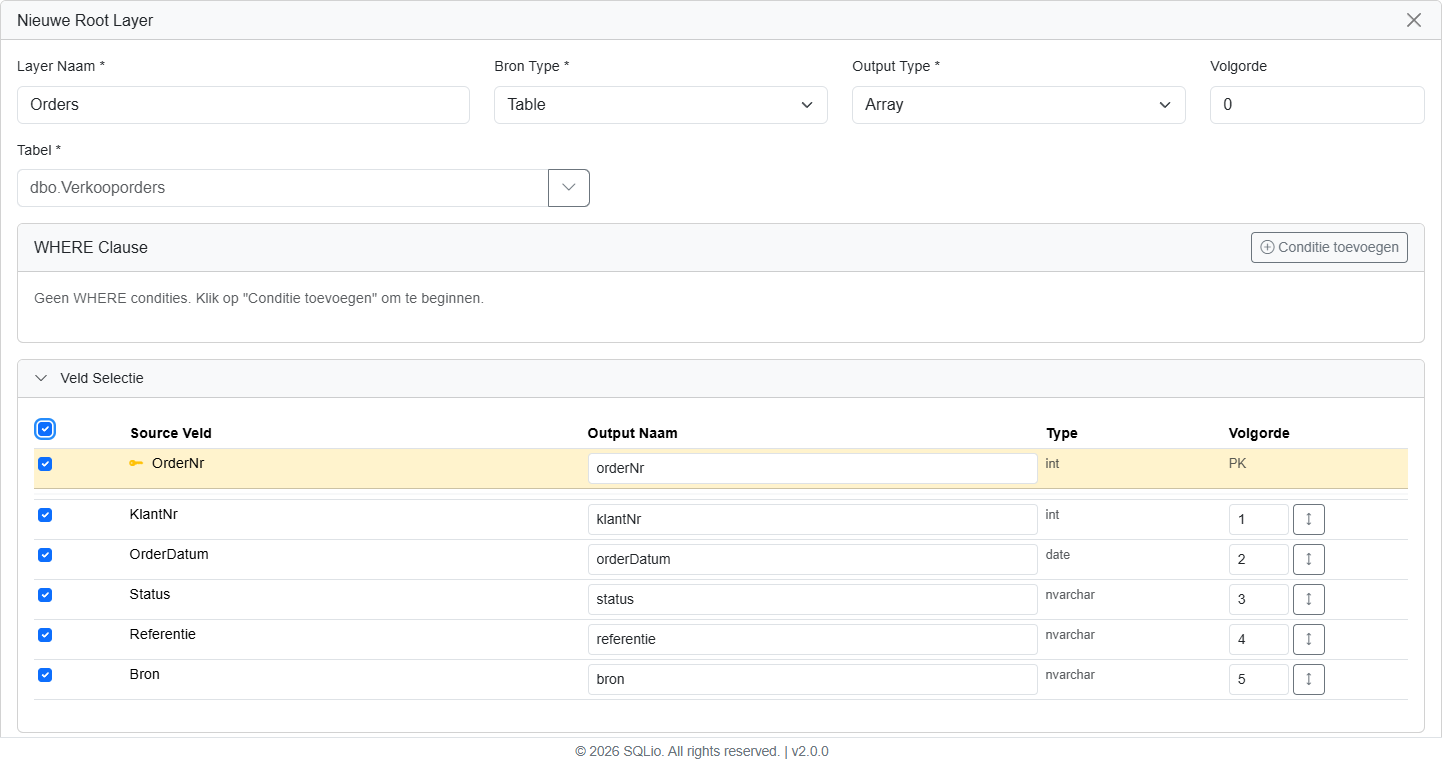Uncheck the OrderNr field checkbox
1442x767 pixels.
pos(45,464)
